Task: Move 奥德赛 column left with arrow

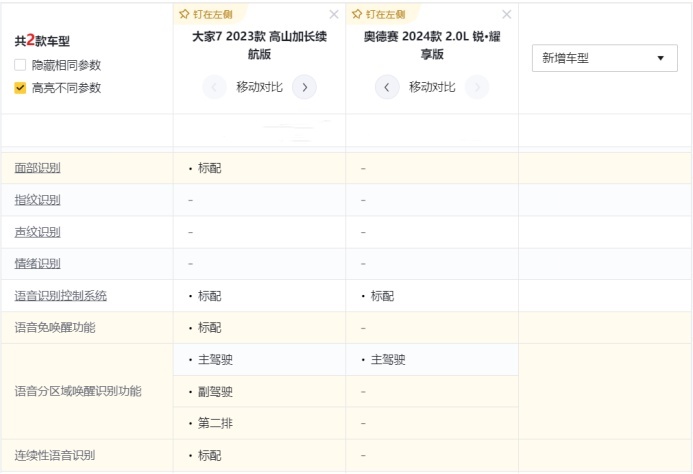Action: coord(387,87)
